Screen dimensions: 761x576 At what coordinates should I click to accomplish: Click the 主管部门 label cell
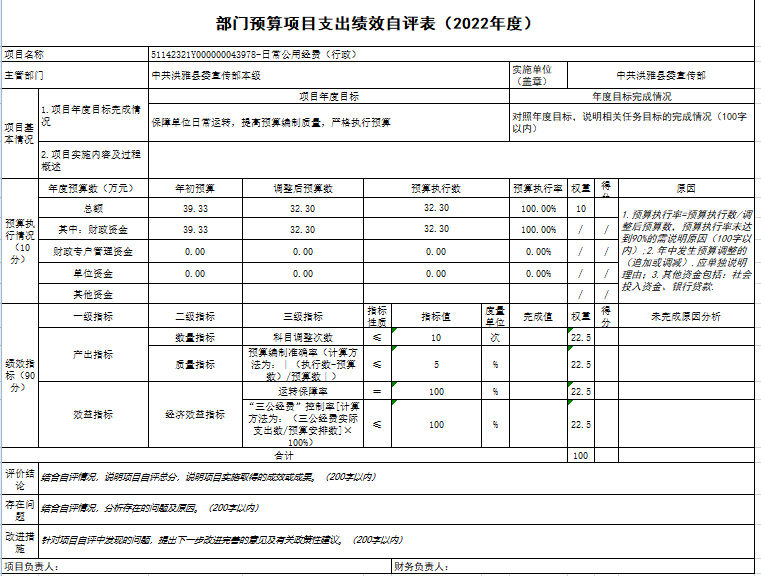click(x=75, y=75)
